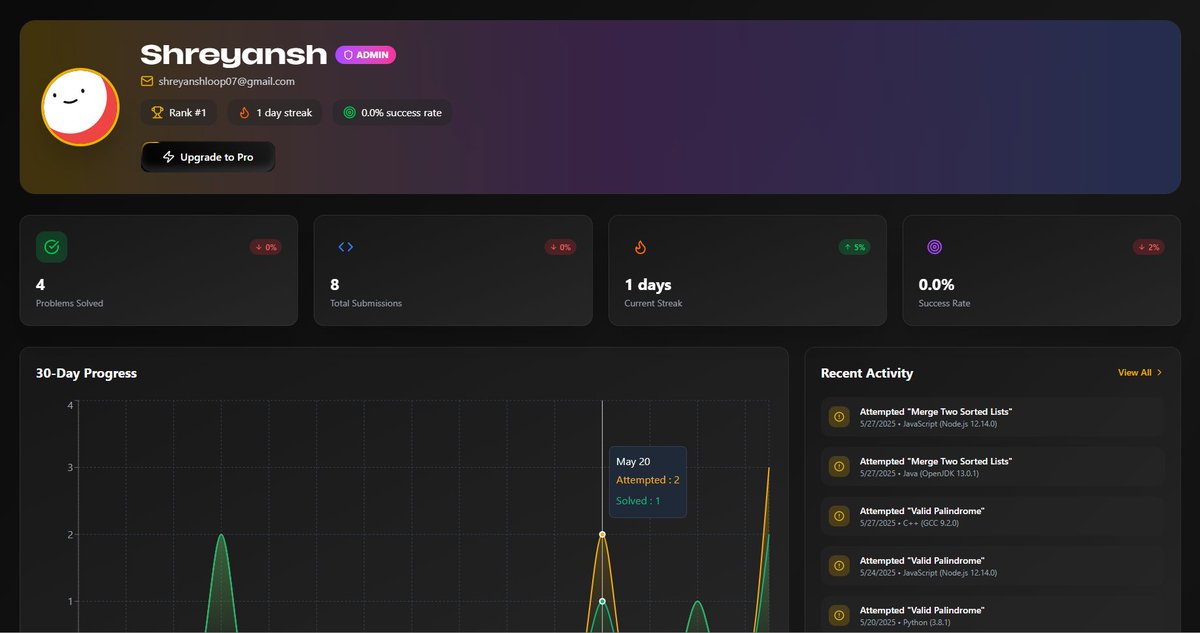This screenshot has width=1200, height=633.
Task: Click the 0.0% Success Rate value
Action: 937,285
